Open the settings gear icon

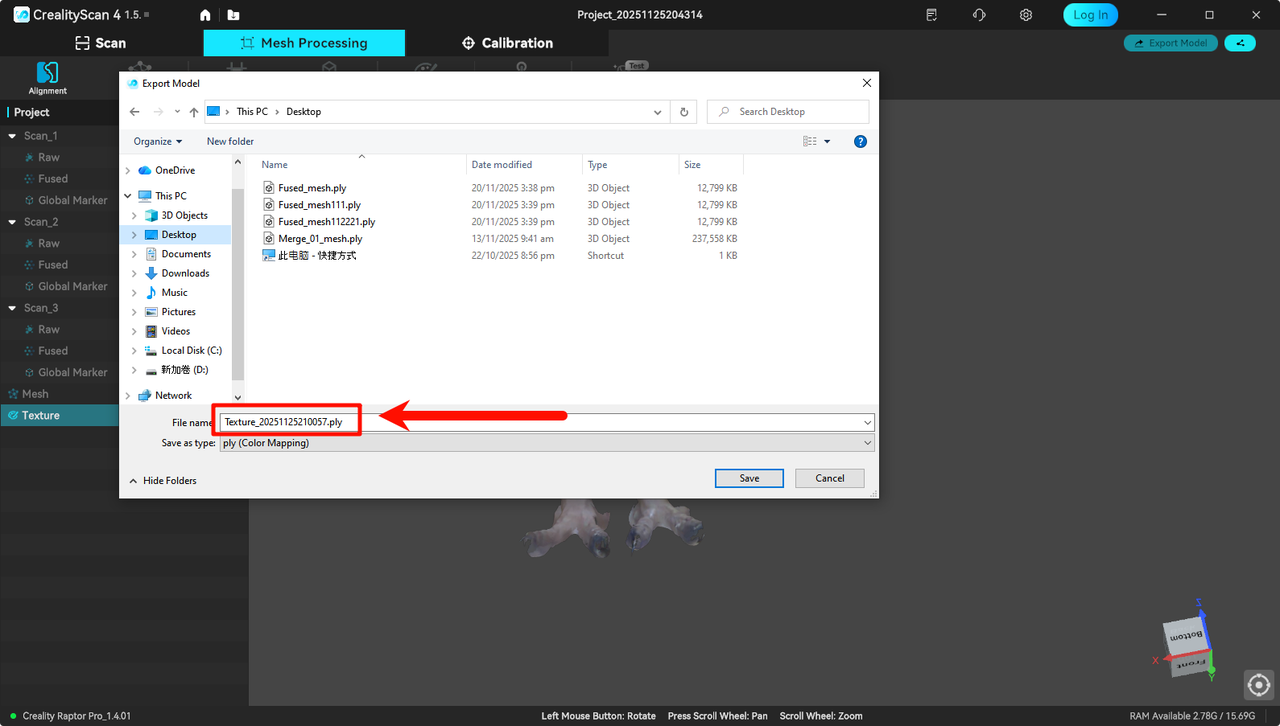(x=1026, y=15)
